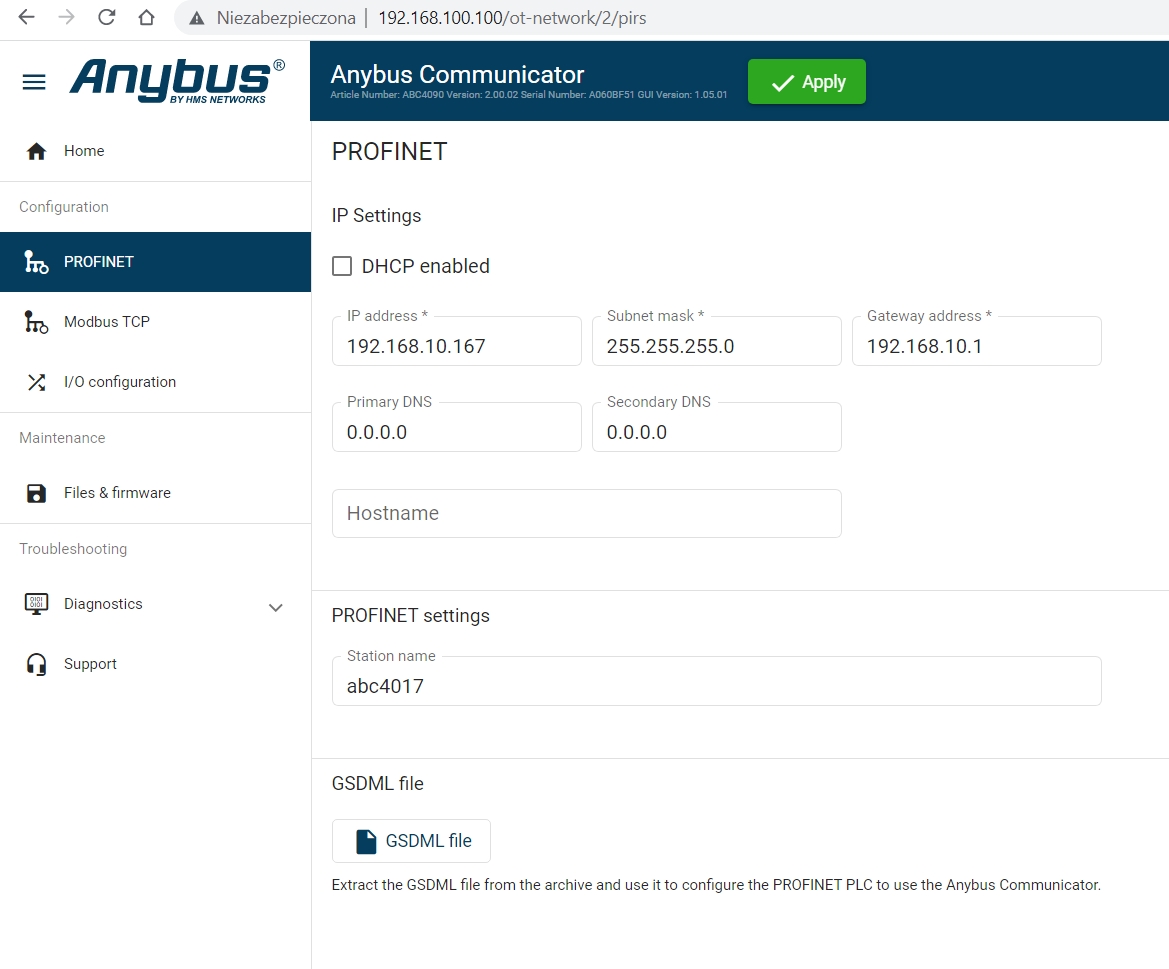1169x969 pixels.
Task: Open Files & firmware section
Action: pos(155,493)
